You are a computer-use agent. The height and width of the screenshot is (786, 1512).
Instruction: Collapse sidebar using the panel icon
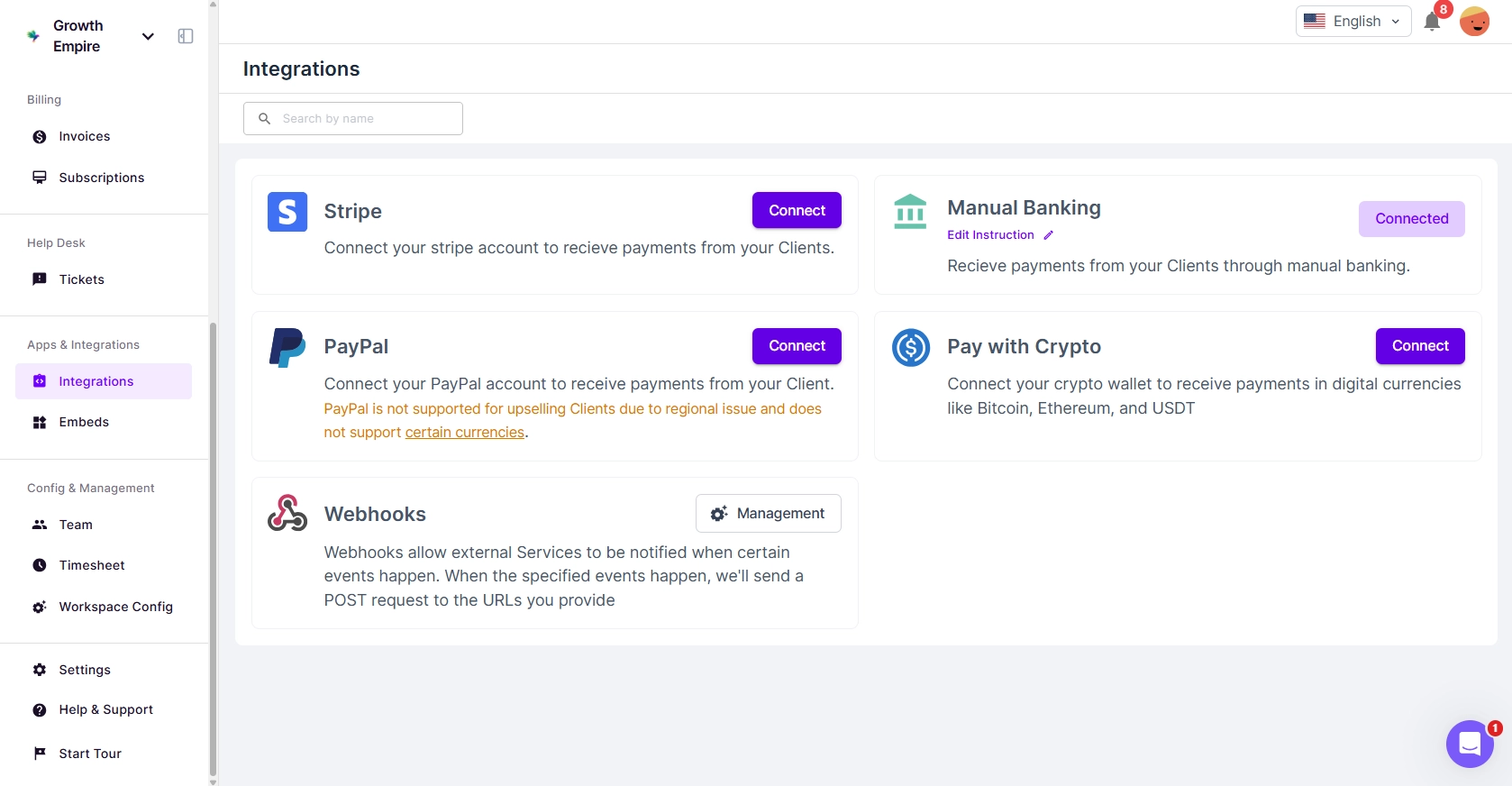[x=186, y=36]
